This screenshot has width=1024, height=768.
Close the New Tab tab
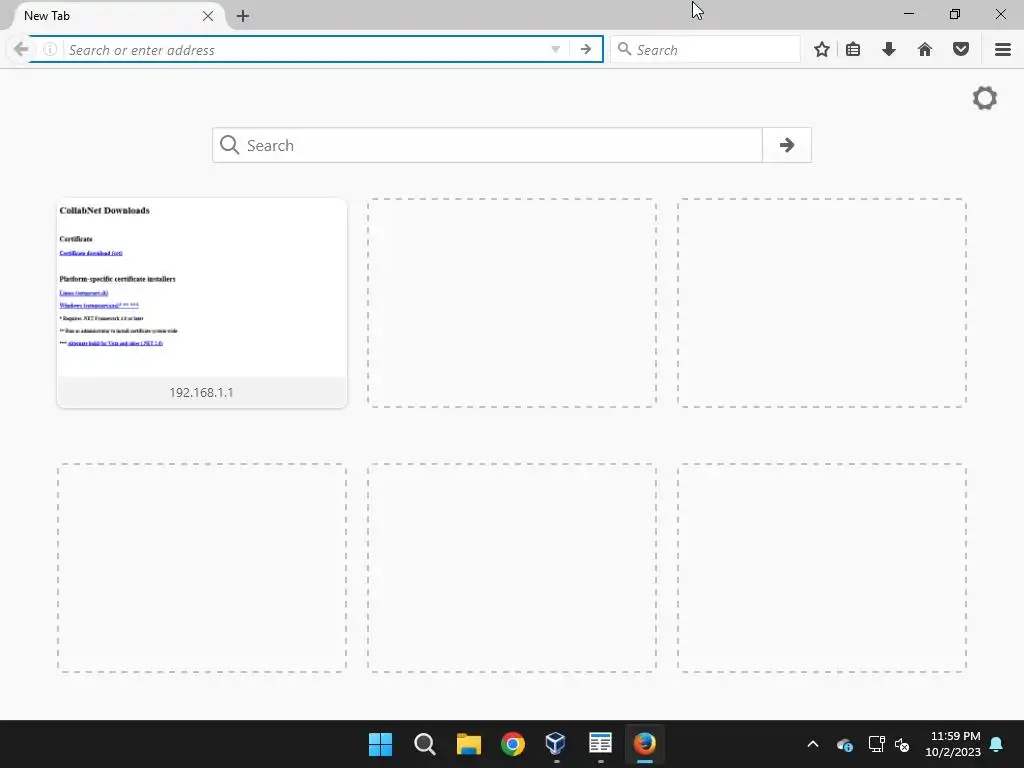point(208,16)
